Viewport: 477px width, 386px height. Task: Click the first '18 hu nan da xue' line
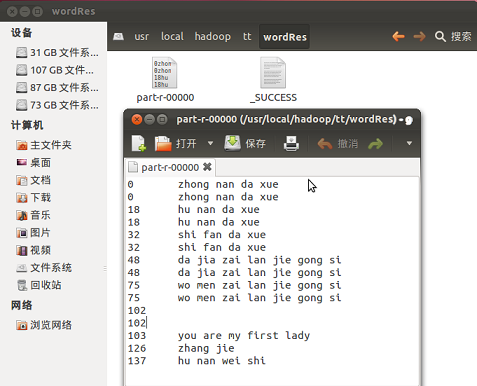tap(194, 210)
